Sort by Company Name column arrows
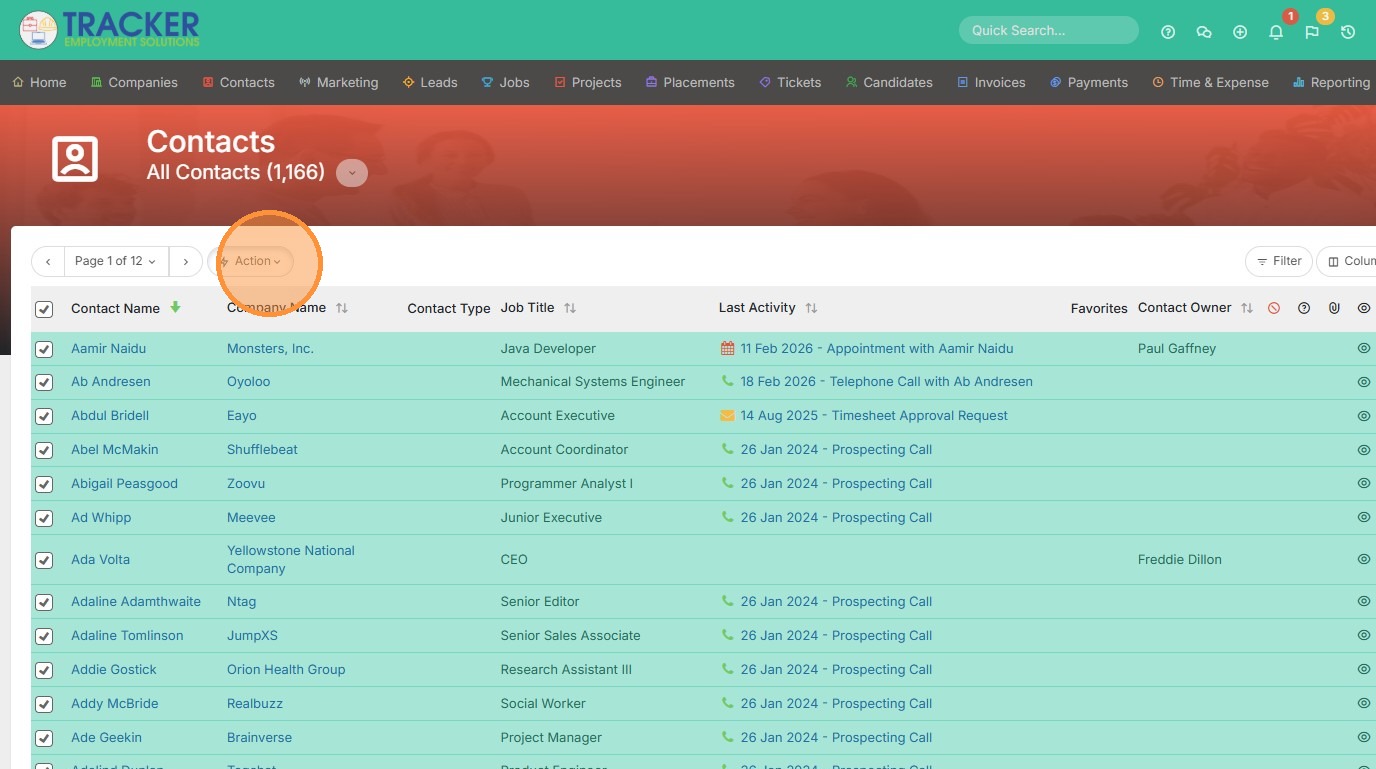Viewport: 1376px width, 769px height. click(342, 308)
